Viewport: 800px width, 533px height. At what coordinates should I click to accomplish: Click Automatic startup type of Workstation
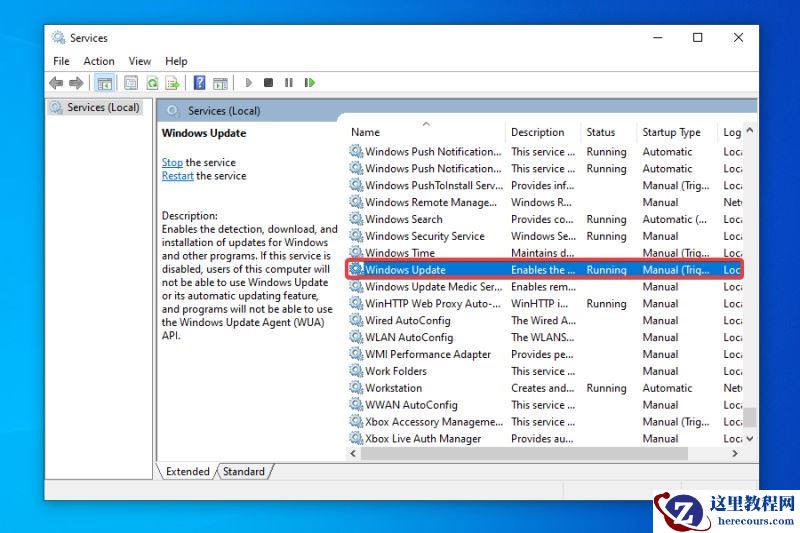(x=667, y=388)
